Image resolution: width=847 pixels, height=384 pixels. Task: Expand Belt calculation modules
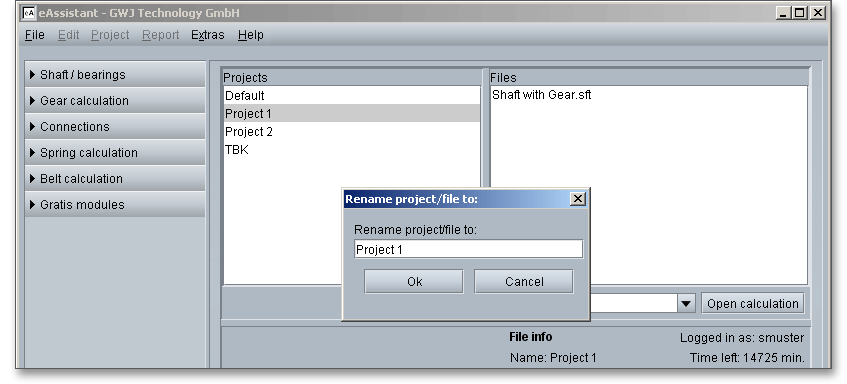pyautogui.click(x=115, y=178)
